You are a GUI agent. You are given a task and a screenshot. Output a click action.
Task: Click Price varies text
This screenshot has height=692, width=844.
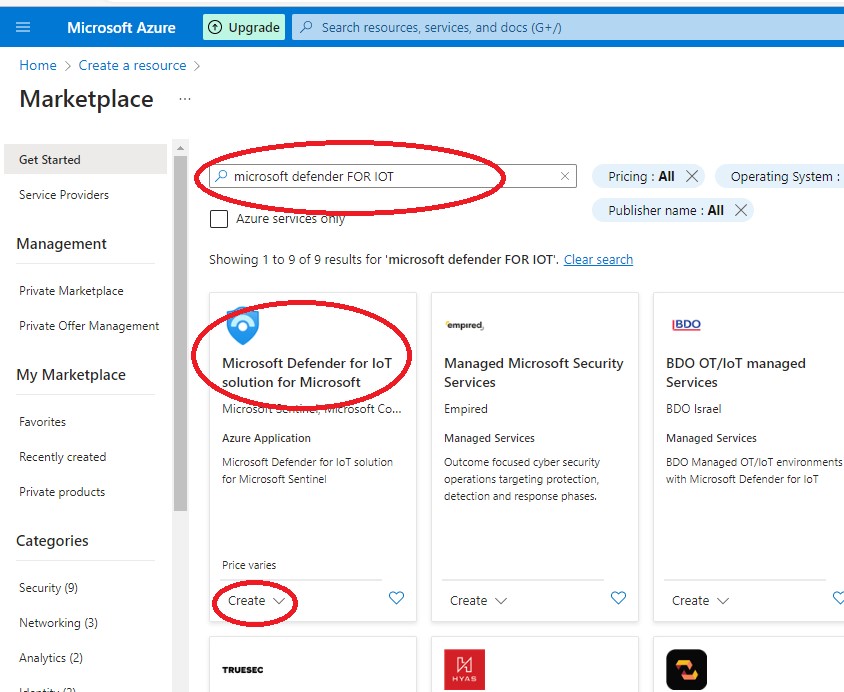pyautogui.click(x=249, y=565)
